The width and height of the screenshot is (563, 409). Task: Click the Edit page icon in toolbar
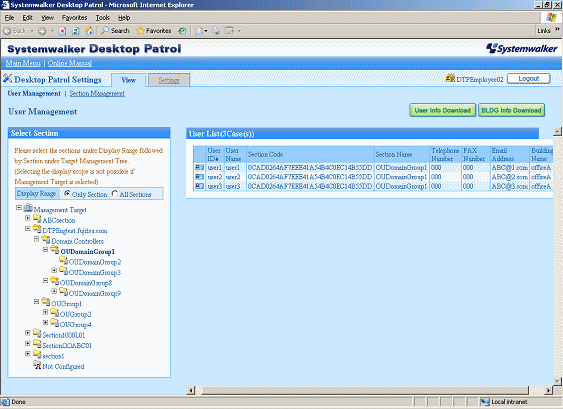(x=229, y=31)
